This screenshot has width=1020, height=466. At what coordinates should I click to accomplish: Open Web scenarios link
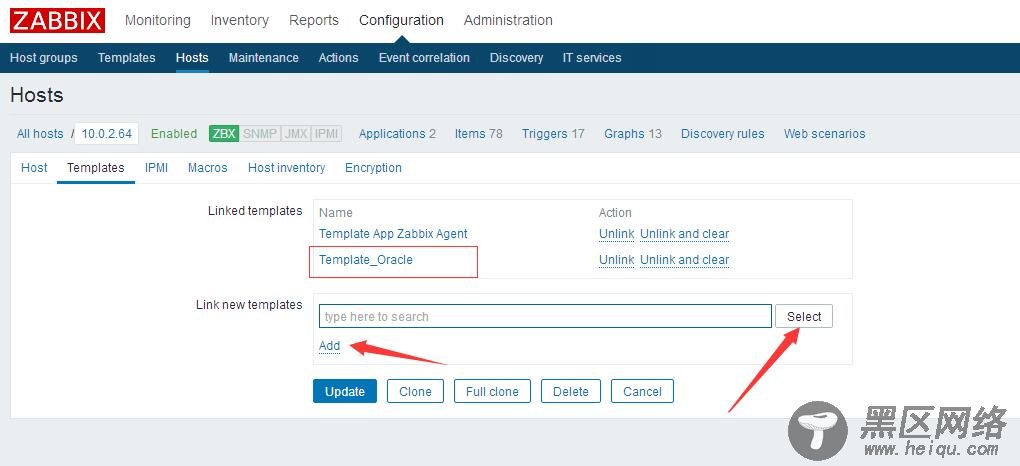click(x=824, y=133)
